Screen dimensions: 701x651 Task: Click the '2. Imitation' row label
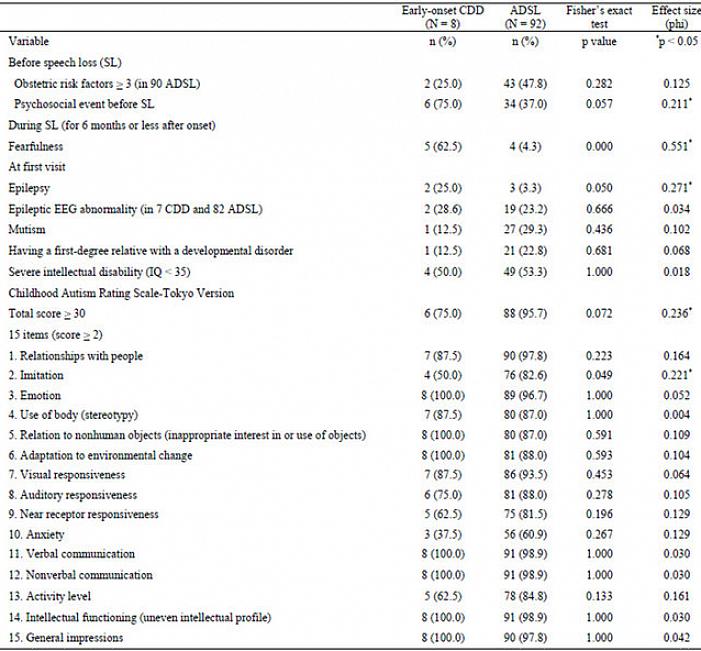(36, 375)
